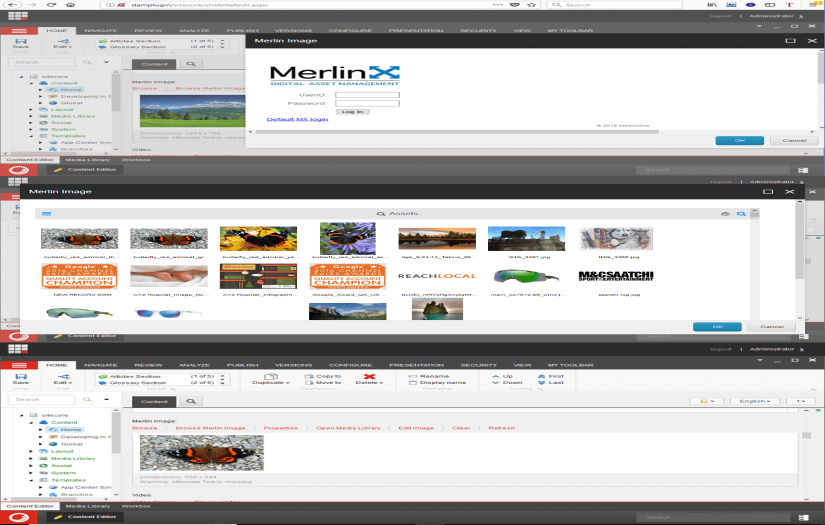
Task: Open Edit dropdown in the butterfly item window
Action: pos(63,379)
